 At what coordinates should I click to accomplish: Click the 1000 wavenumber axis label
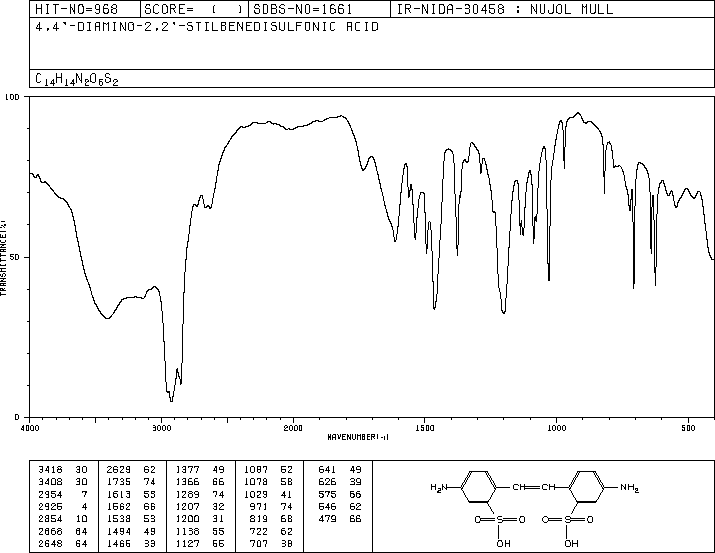point(556,428)
